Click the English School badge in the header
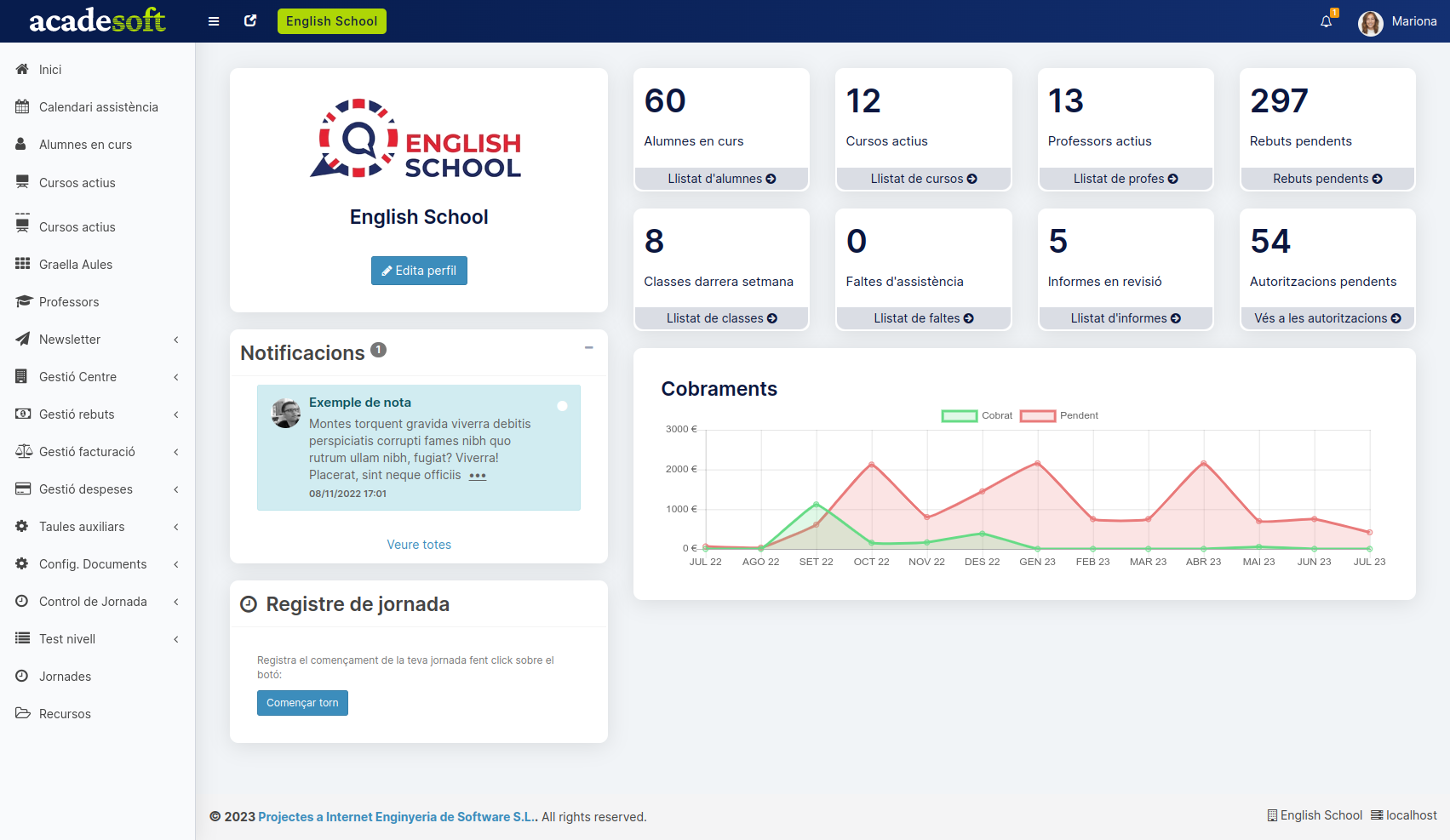Image resolution: width=1450 pixels, height=840 pixels. click(331, 21)
